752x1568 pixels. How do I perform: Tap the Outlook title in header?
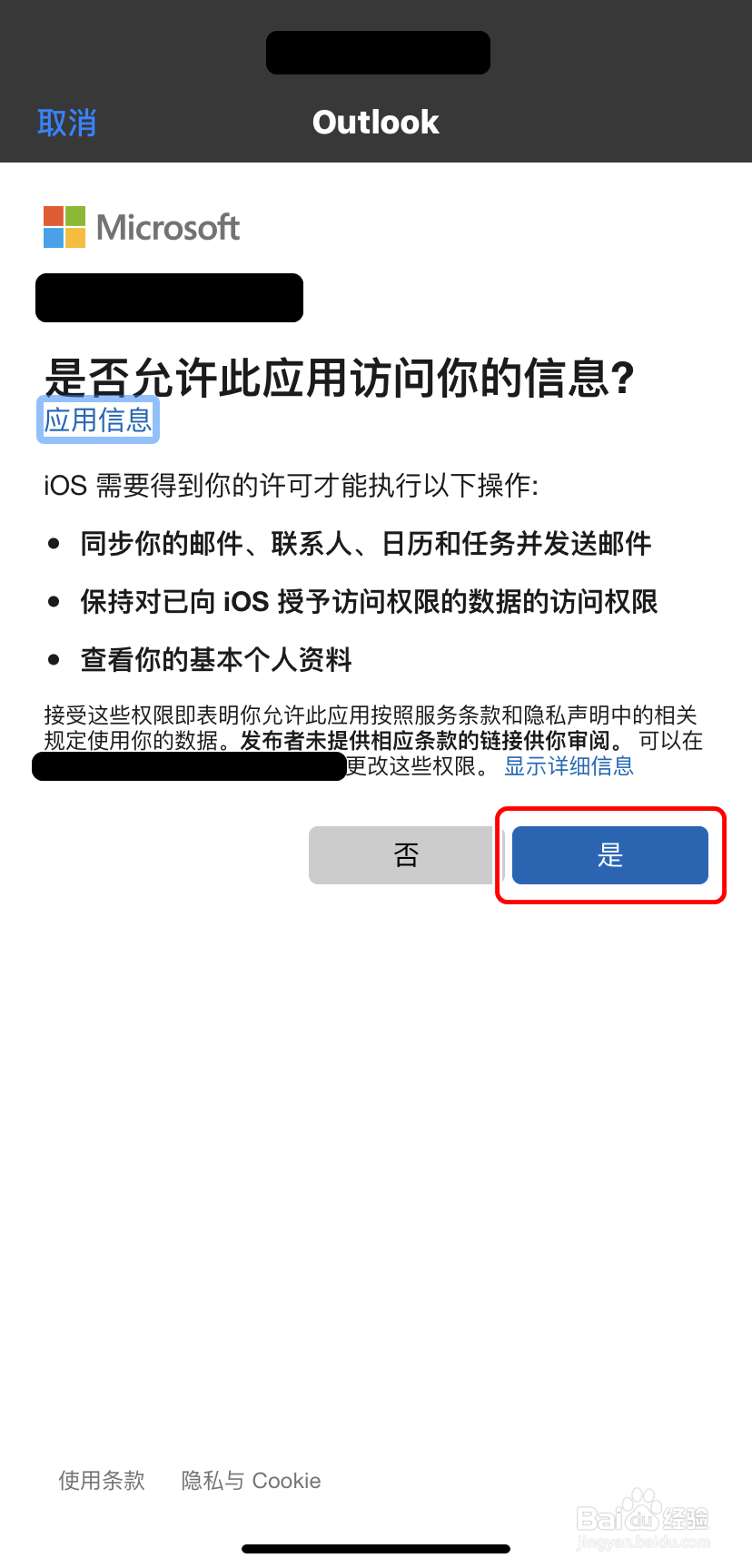pyautogui.click(x=376, y=123)
